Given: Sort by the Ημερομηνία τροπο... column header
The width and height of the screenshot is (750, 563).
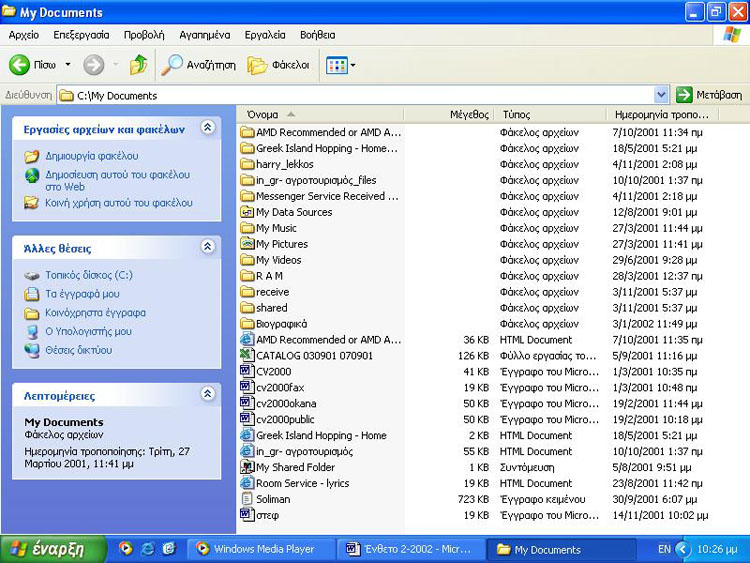Looking at the screenshot, I should point(663,114).
